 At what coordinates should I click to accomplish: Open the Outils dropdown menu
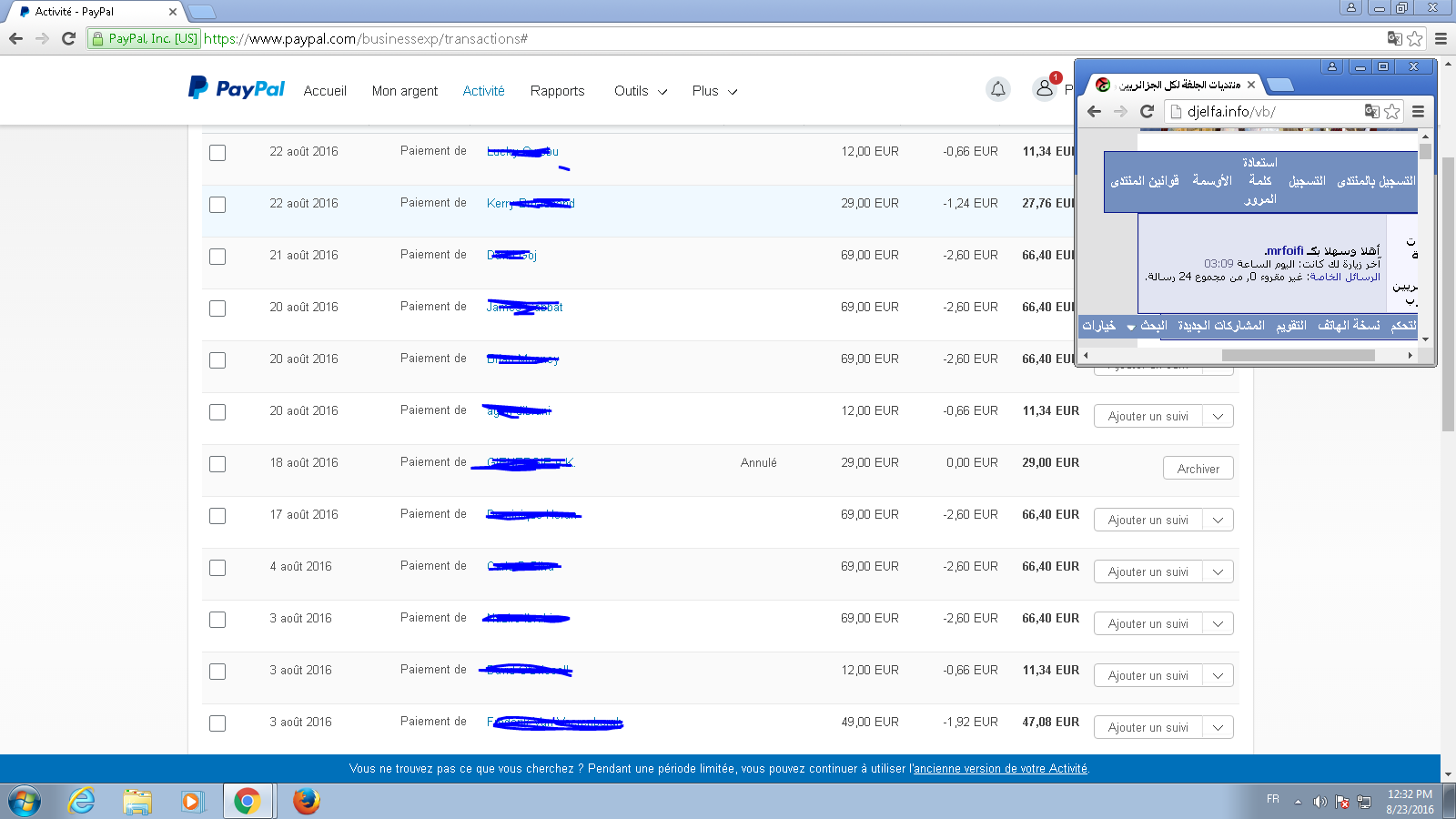(x=641, y=91)
